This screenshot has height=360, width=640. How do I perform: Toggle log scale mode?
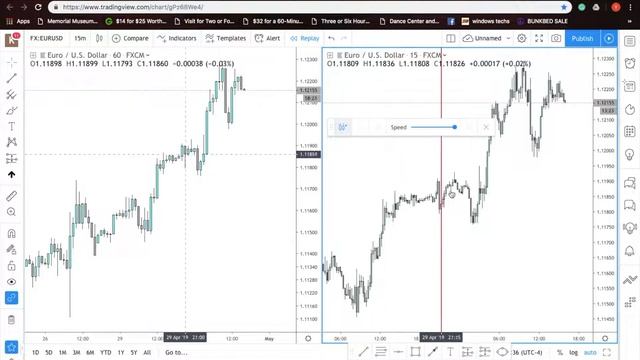(x=573, y=352)
